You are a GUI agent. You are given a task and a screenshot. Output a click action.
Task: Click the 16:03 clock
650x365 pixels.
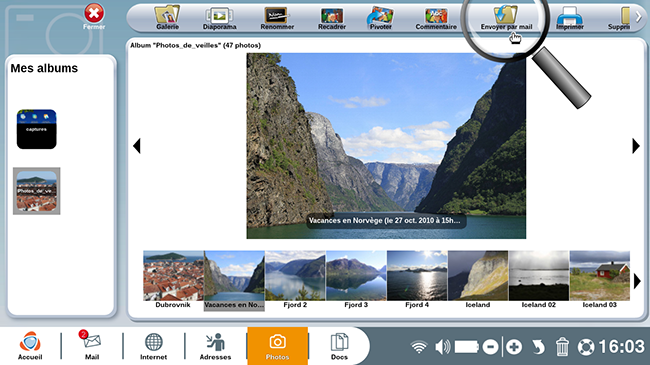point(621,346)
